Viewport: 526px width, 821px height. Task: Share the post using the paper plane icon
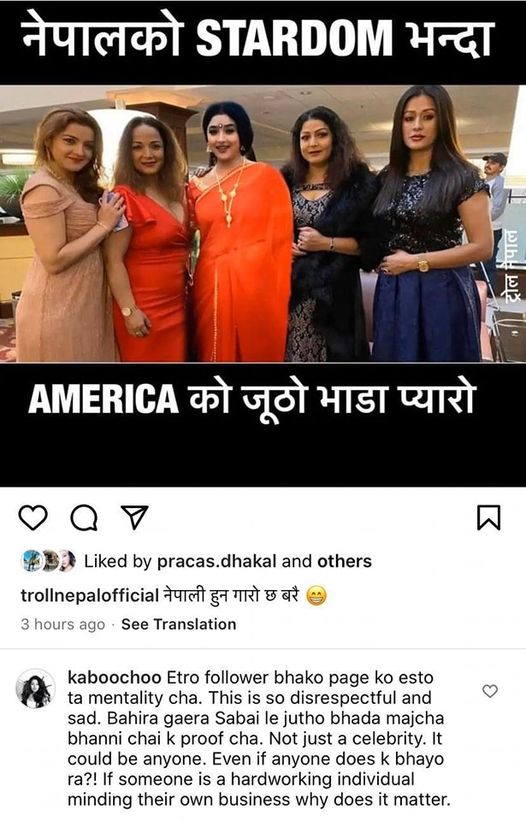pyautogui.click(x=135, y=517)
